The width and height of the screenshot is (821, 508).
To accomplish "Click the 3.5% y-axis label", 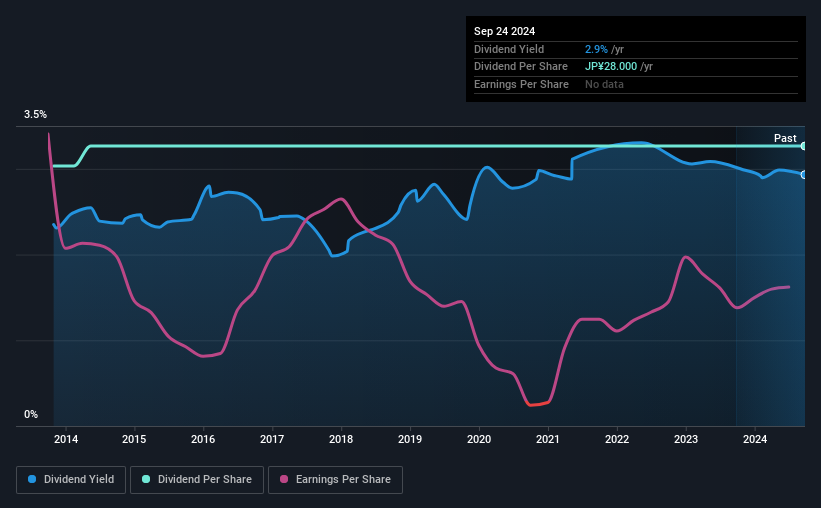I will 35,114.
